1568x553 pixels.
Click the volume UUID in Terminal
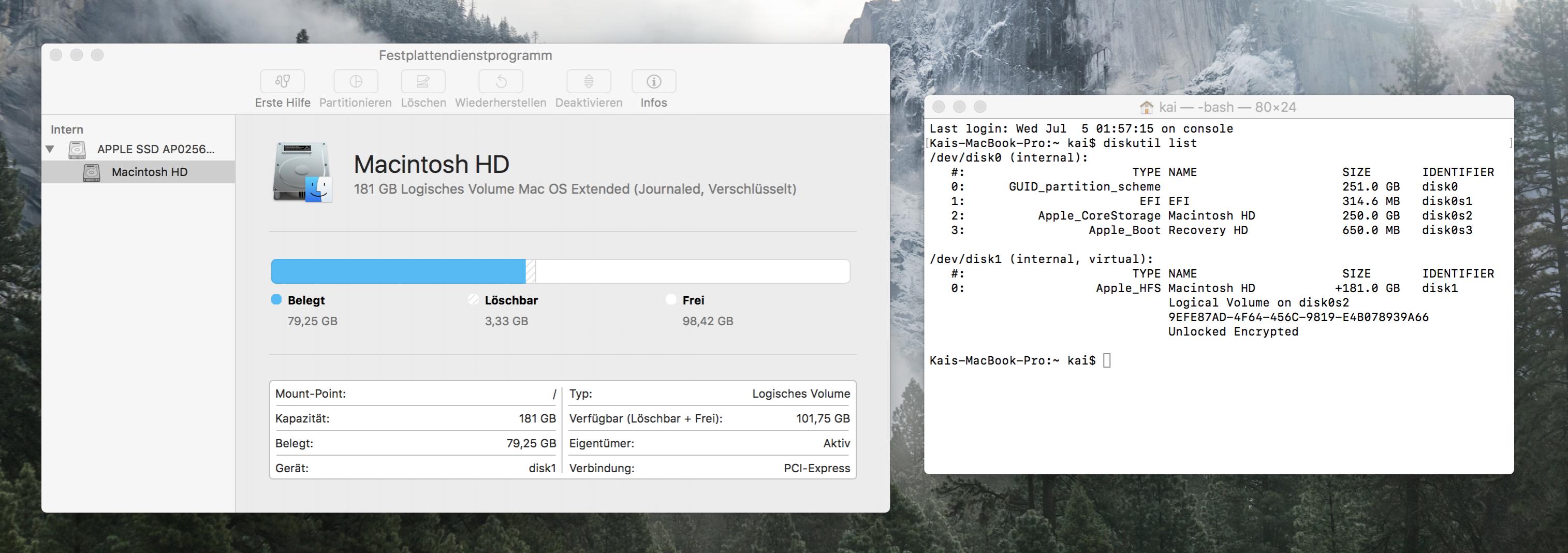pyautogui.click(x=1298, y=317)
